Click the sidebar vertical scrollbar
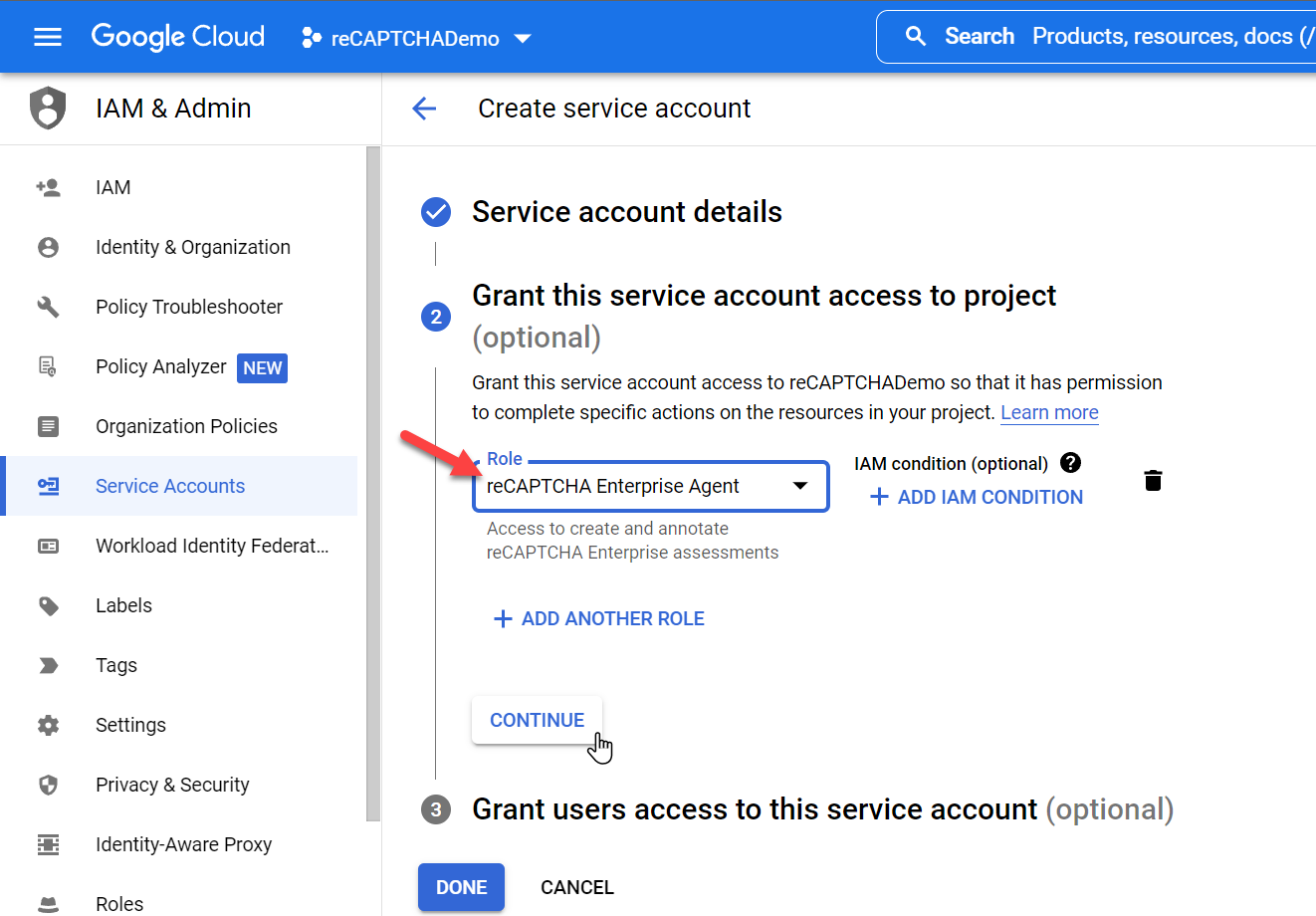The height and width of the screenshot is (916, 1316). pos(373,483)
